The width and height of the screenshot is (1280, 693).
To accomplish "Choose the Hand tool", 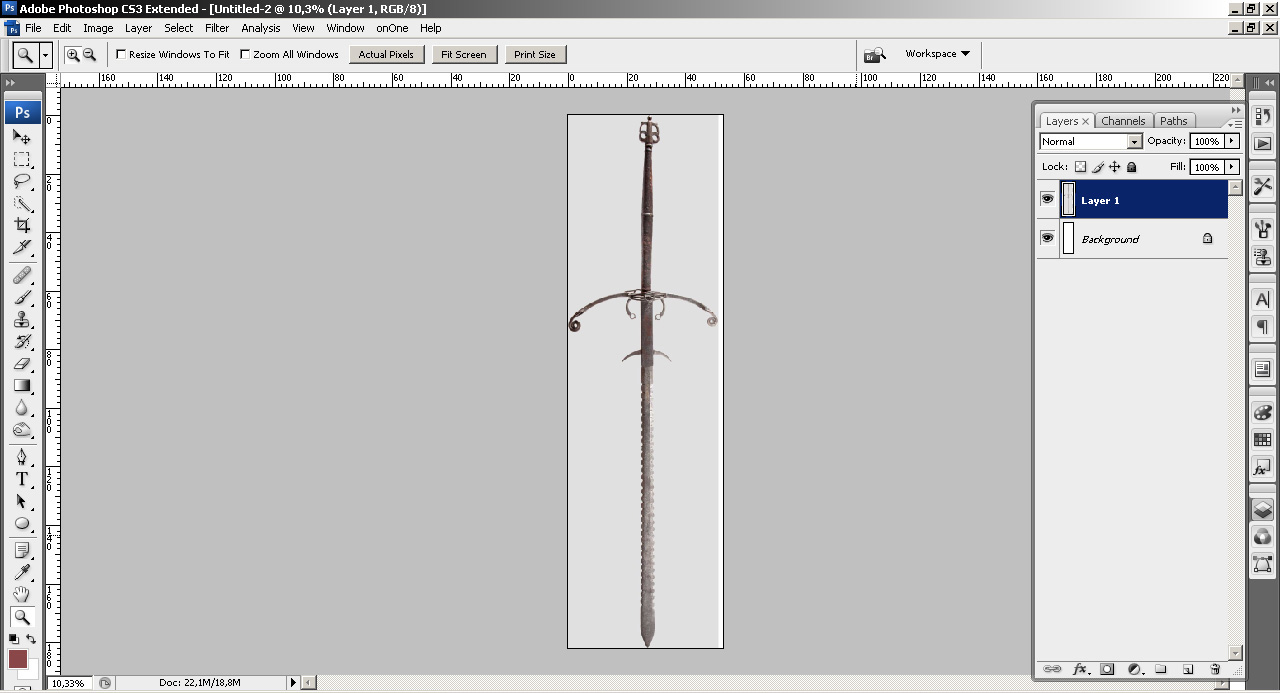I will coord(22,595).
